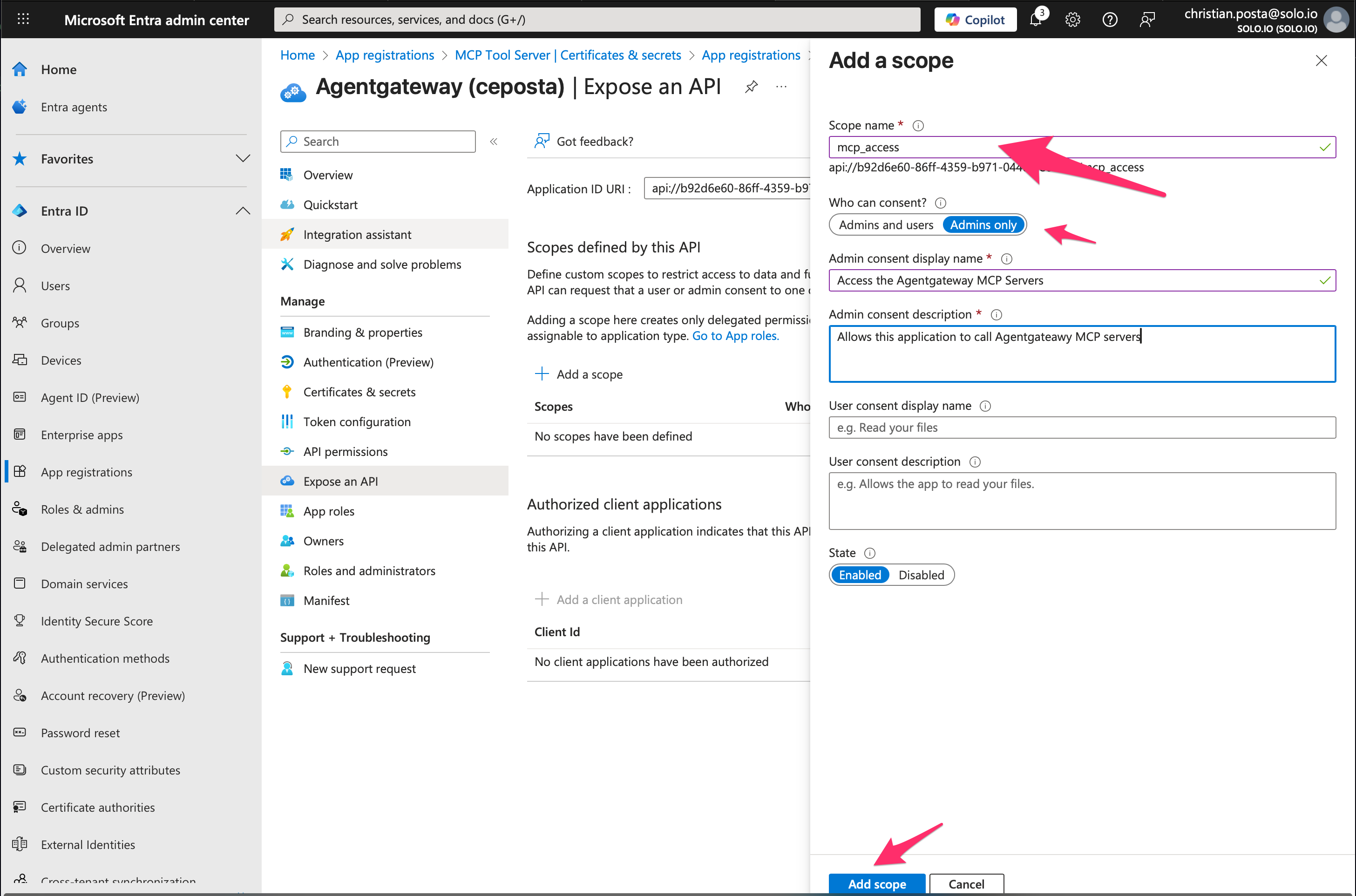This screenshot has width=1356, height=896.
Task: Collapse the resource menu with double chevron
Action: pos(494,142)
